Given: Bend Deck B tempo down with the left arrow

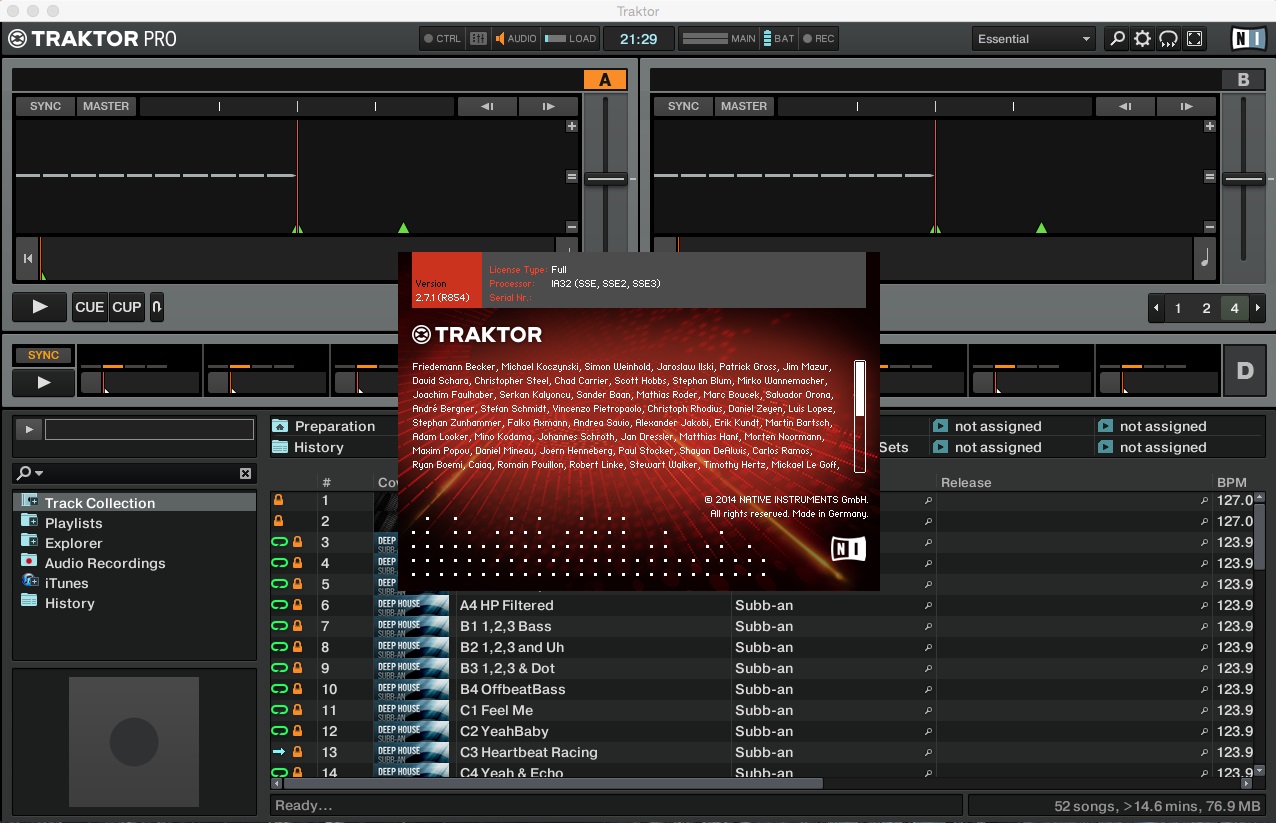Looking at the screenshot, I should pyautogui.click(x=1125, y=106).
